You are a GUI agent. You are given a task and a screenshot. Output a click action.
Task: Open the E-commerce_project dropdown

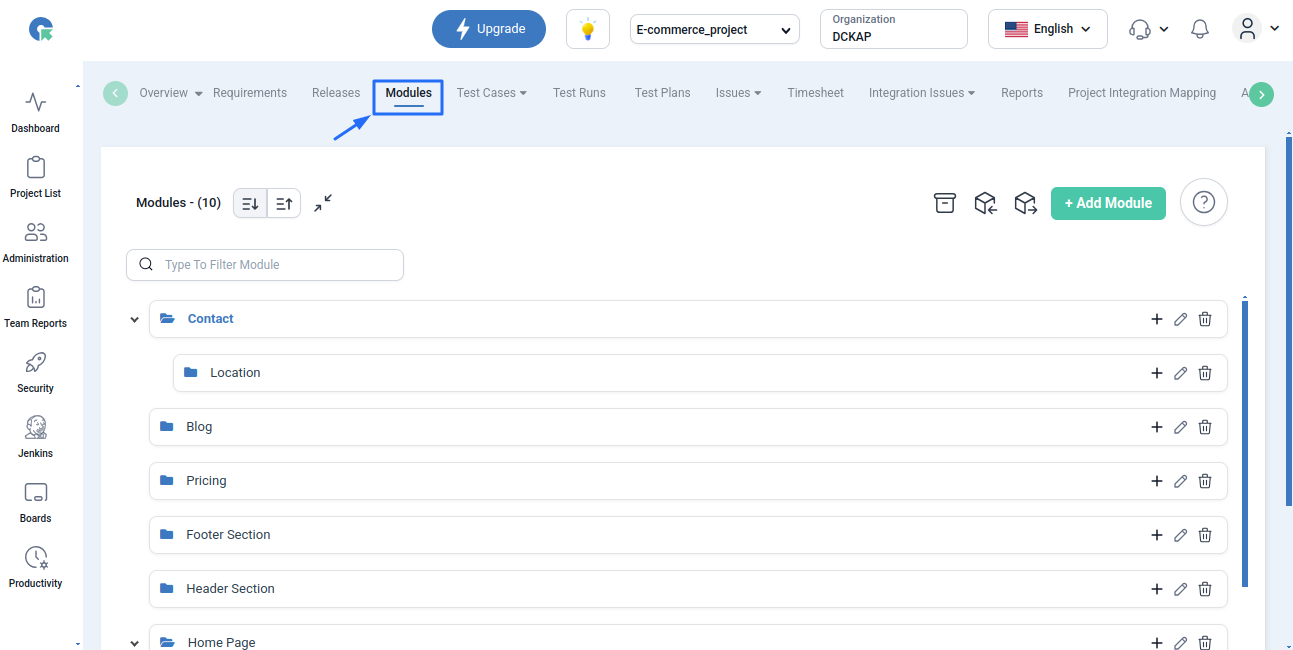714,30
